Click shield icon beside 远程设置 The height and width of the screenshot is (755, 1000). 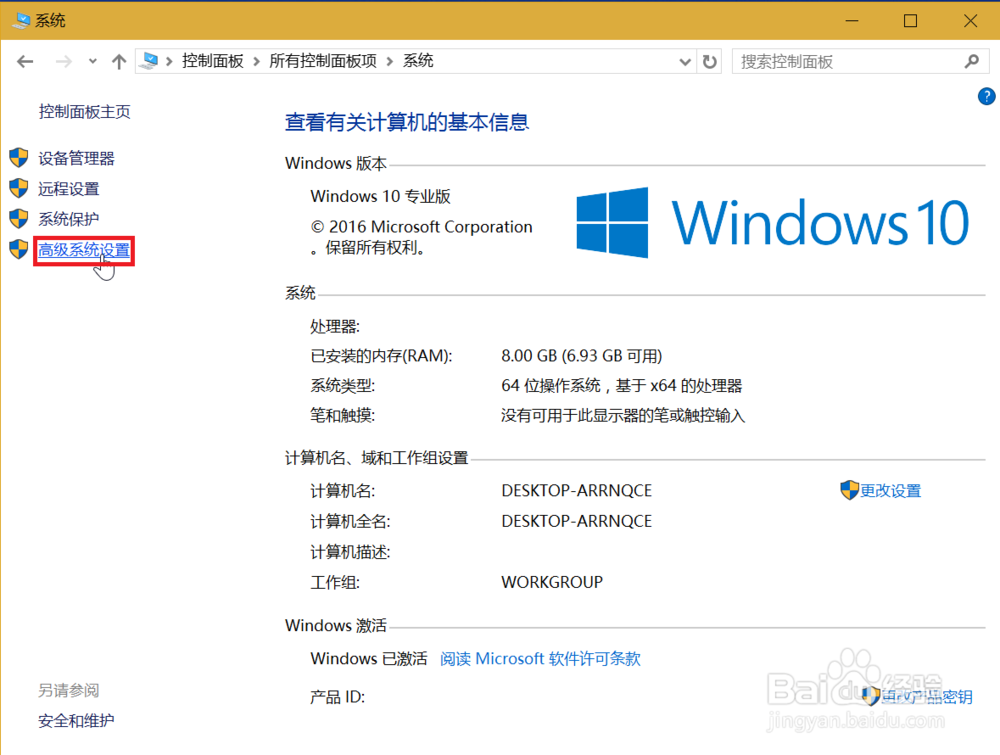point(19,188)
